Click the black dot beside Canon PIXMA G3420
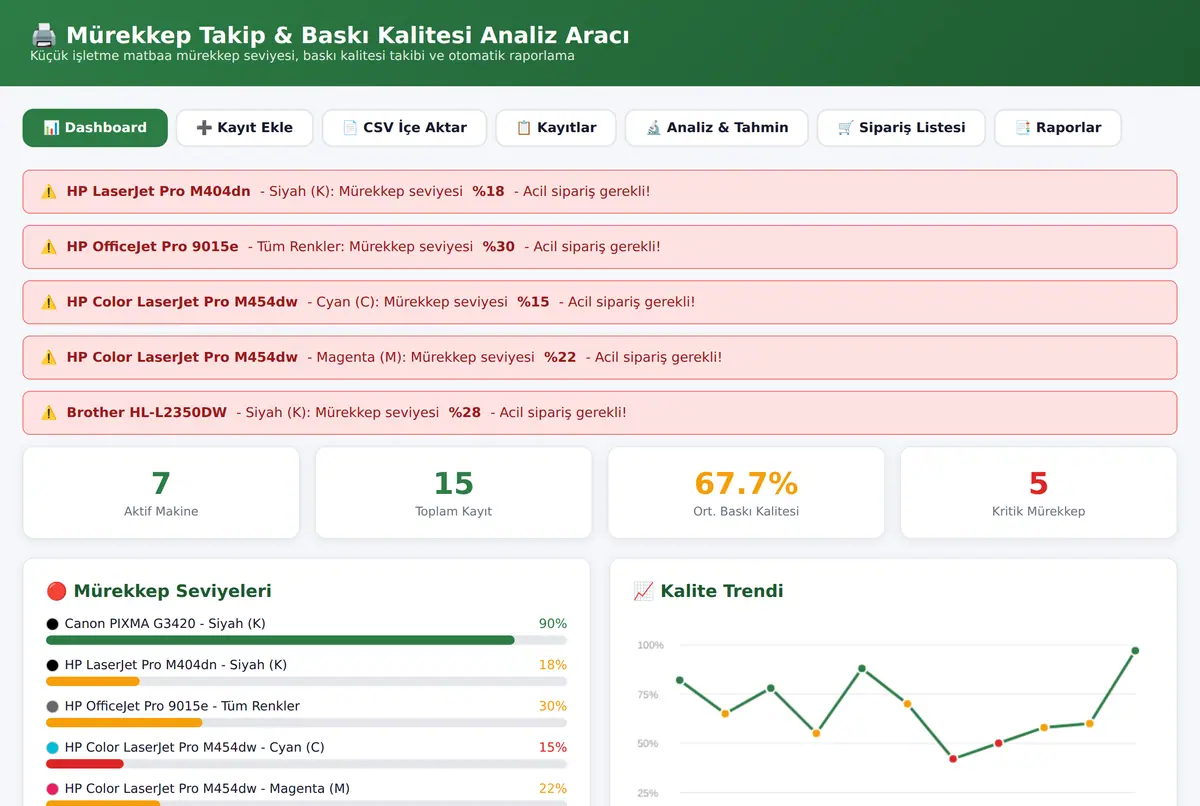Viewport: 1200px width, 806px height. click(x=53, y=624)
